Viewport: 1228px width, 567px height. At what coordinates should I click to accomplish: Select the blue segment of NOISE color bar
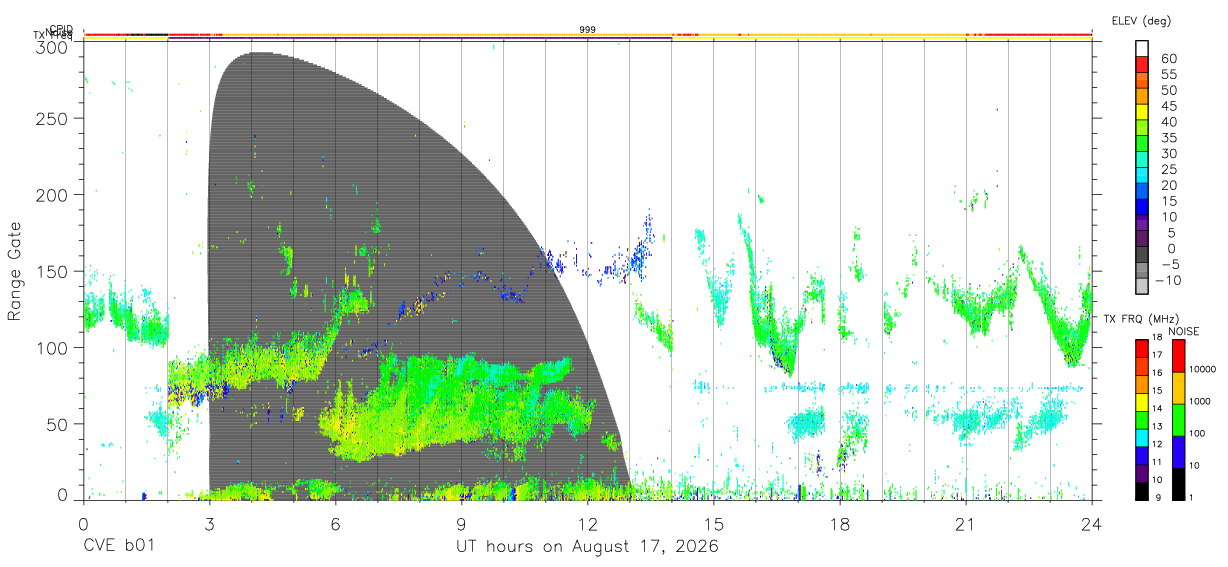pyautogui.click(x=1177, y=452)
